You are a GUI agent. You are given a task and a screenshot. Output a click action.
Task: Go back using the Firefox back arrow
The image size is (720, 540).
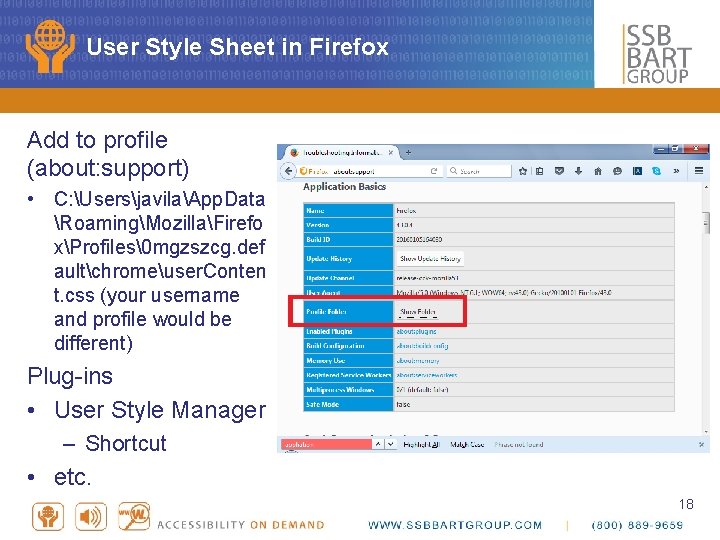[x=288, y=171]
